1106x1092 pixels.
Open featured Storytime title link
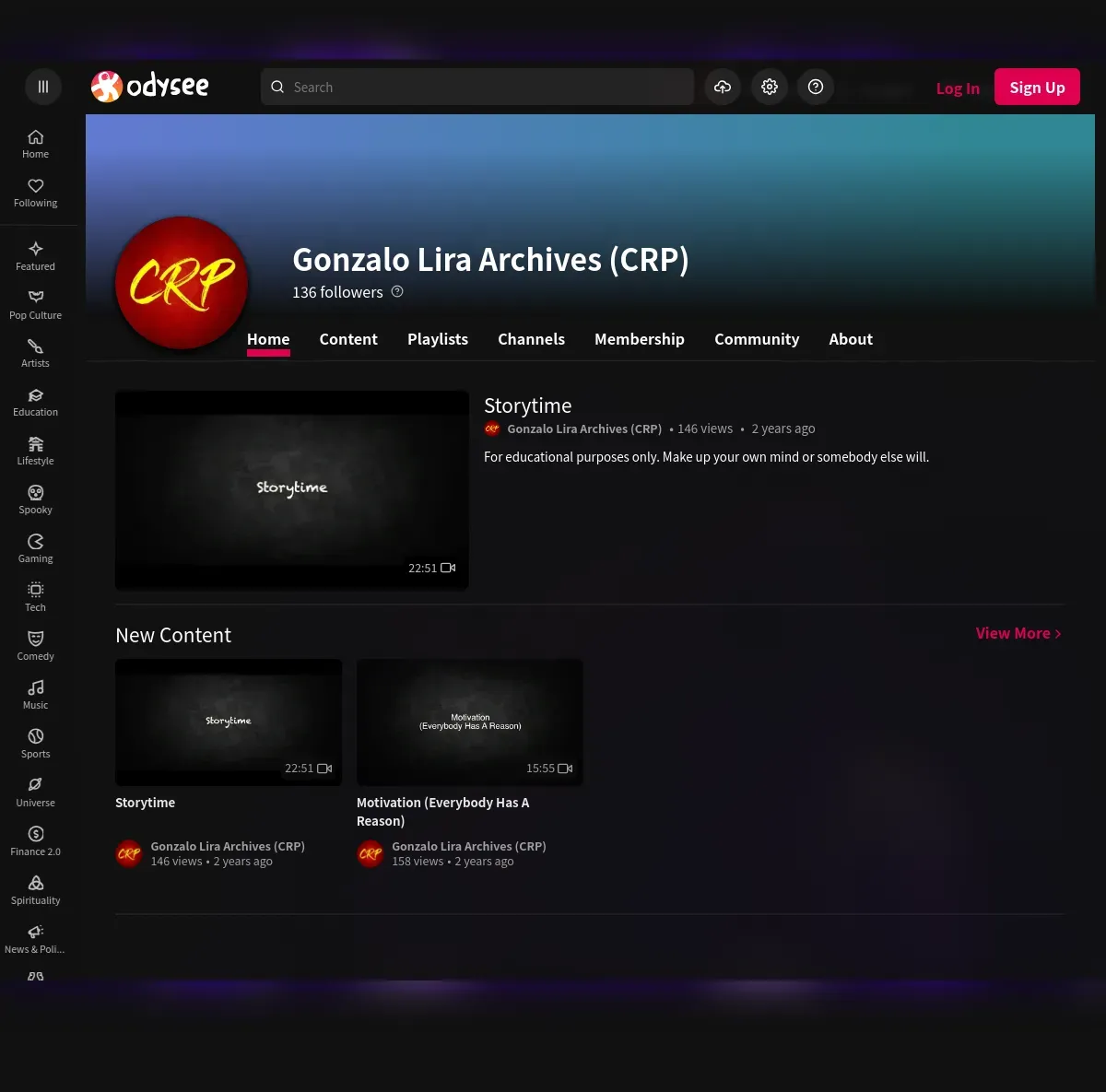click(x=528, y=405)
